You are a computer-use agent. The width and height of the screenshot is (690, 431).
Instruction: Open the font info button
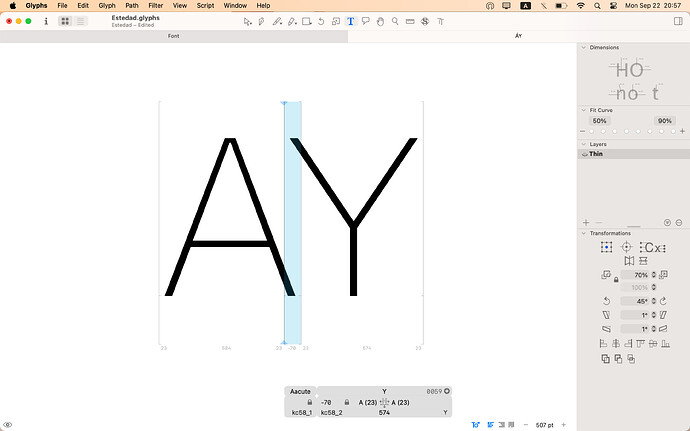pos(45,21)
